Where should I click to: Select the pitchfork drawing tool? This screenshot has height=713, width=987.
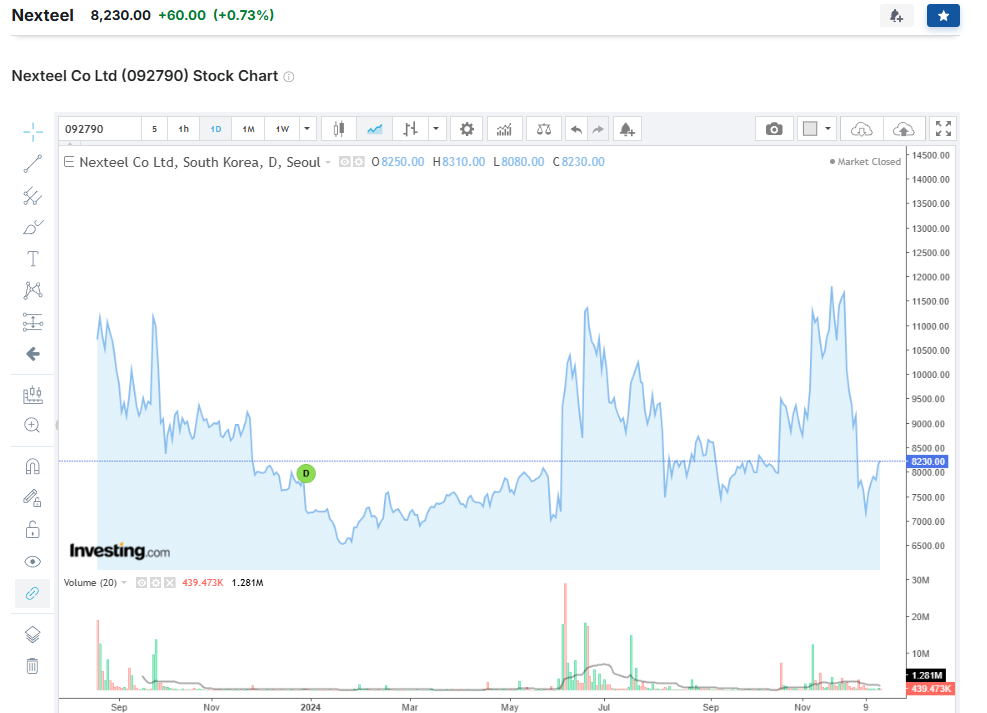pos(33,196)
